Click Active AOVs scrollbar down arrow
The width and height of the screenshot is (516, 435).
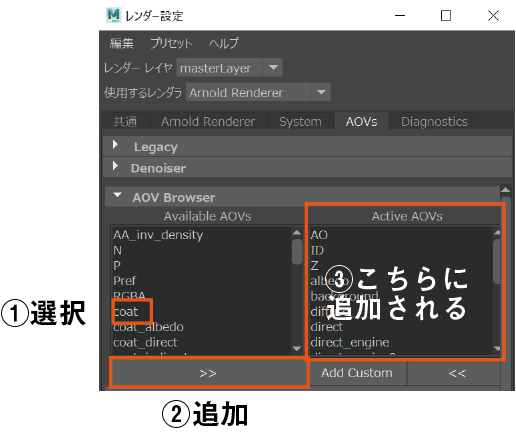click(497, 349)
